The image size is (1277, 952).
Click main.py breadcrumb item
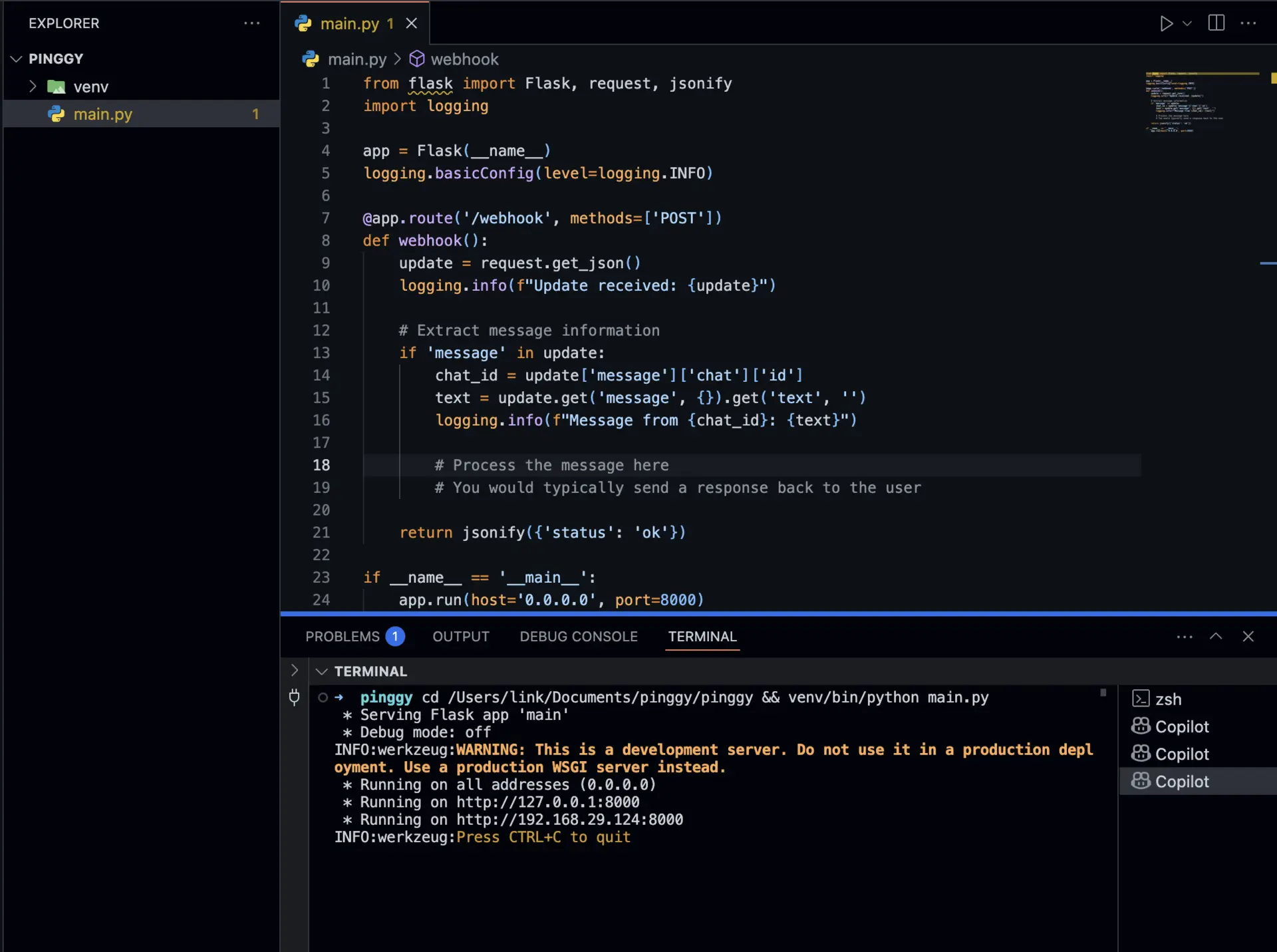point(356,59)
